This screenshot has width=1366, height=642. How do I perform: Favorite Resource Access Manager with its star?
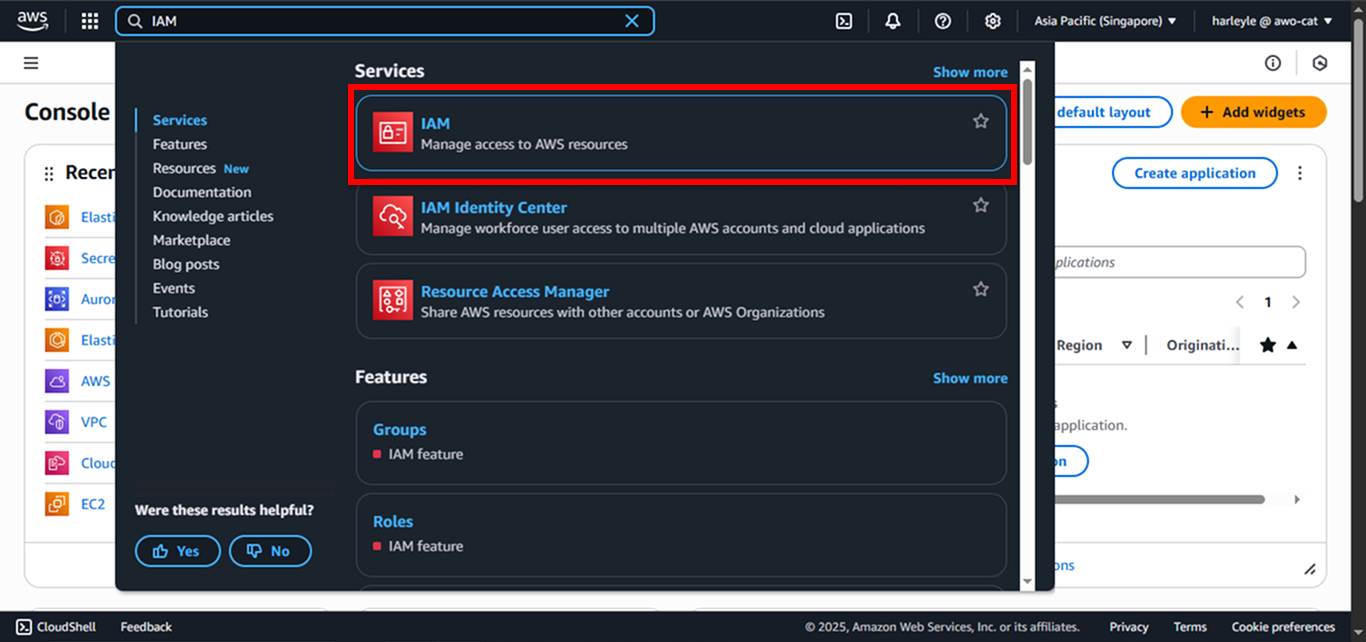coord(981,289)
